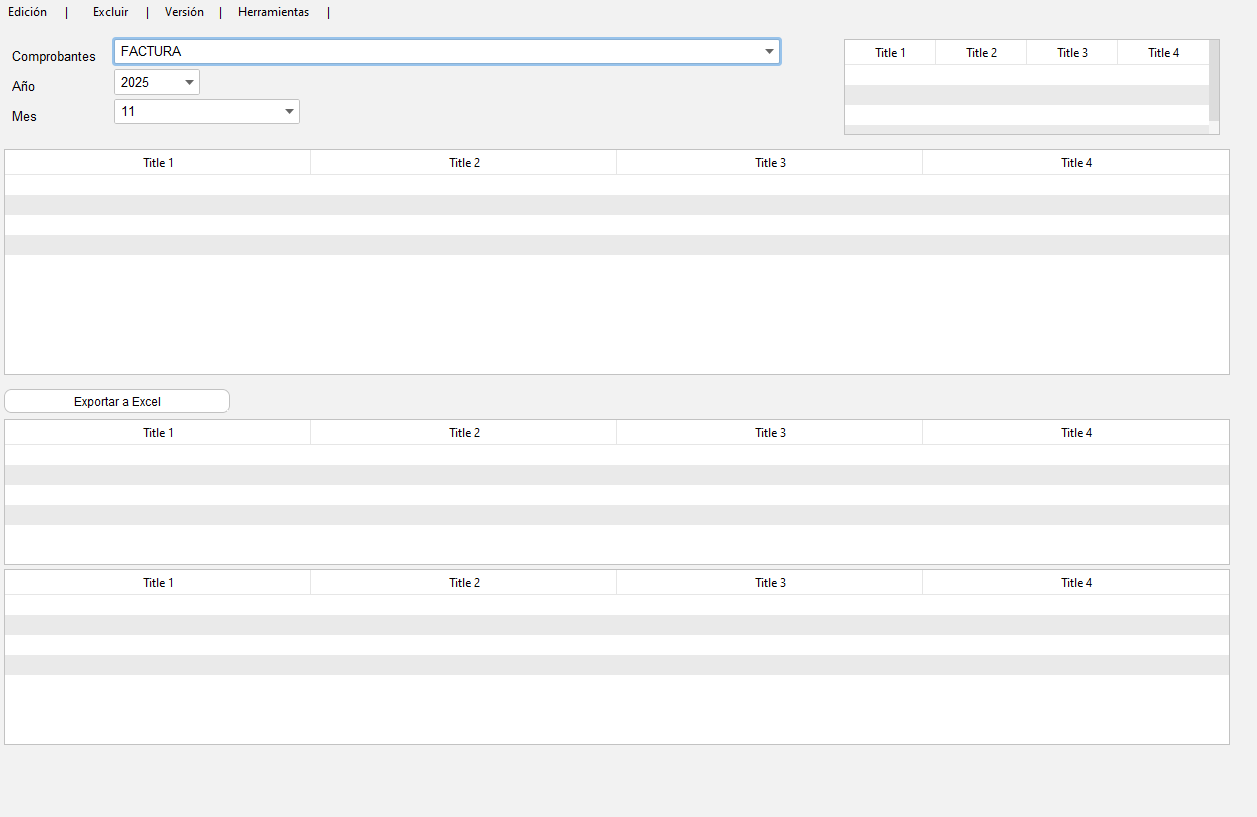The image size is (1257, 817).
Task: Expand the Comprobantes dropdown showing FACTURA
Action: click(768, 52)
